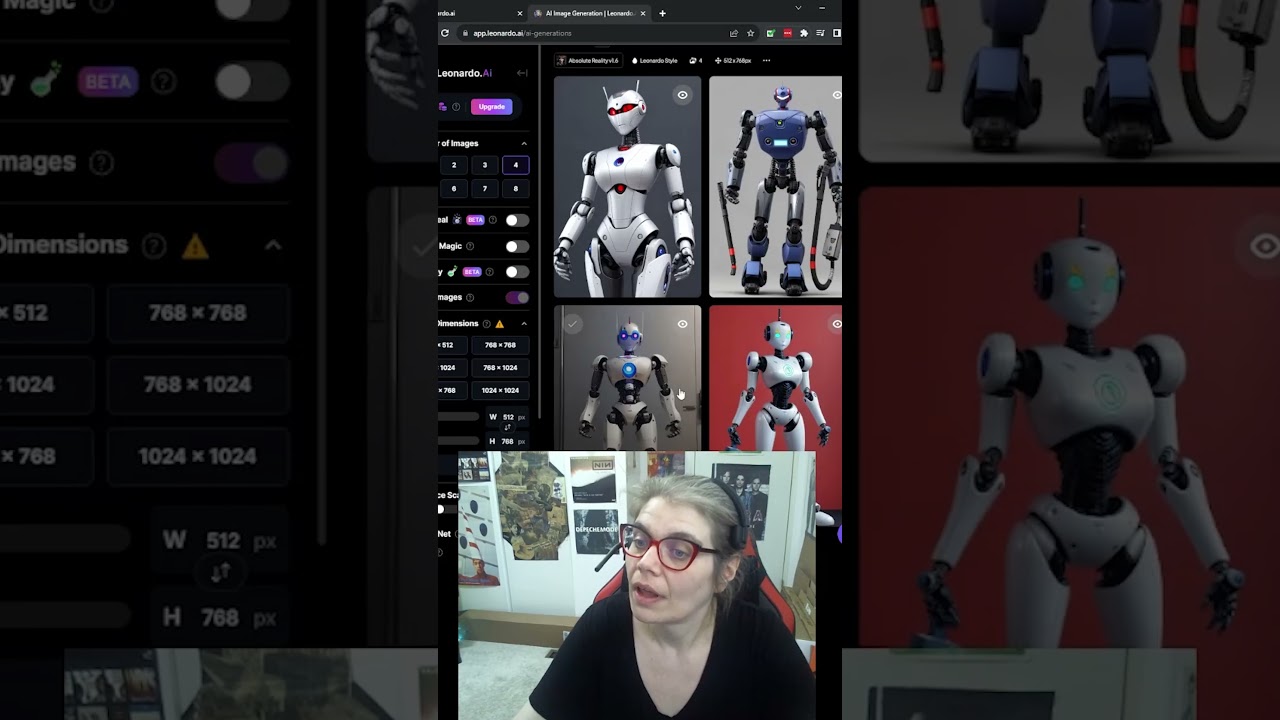This screenshot has height=720, width=1280.
Task: Toggle browser side panel icon
Action: pyautogui.click(x=836, y=33)
